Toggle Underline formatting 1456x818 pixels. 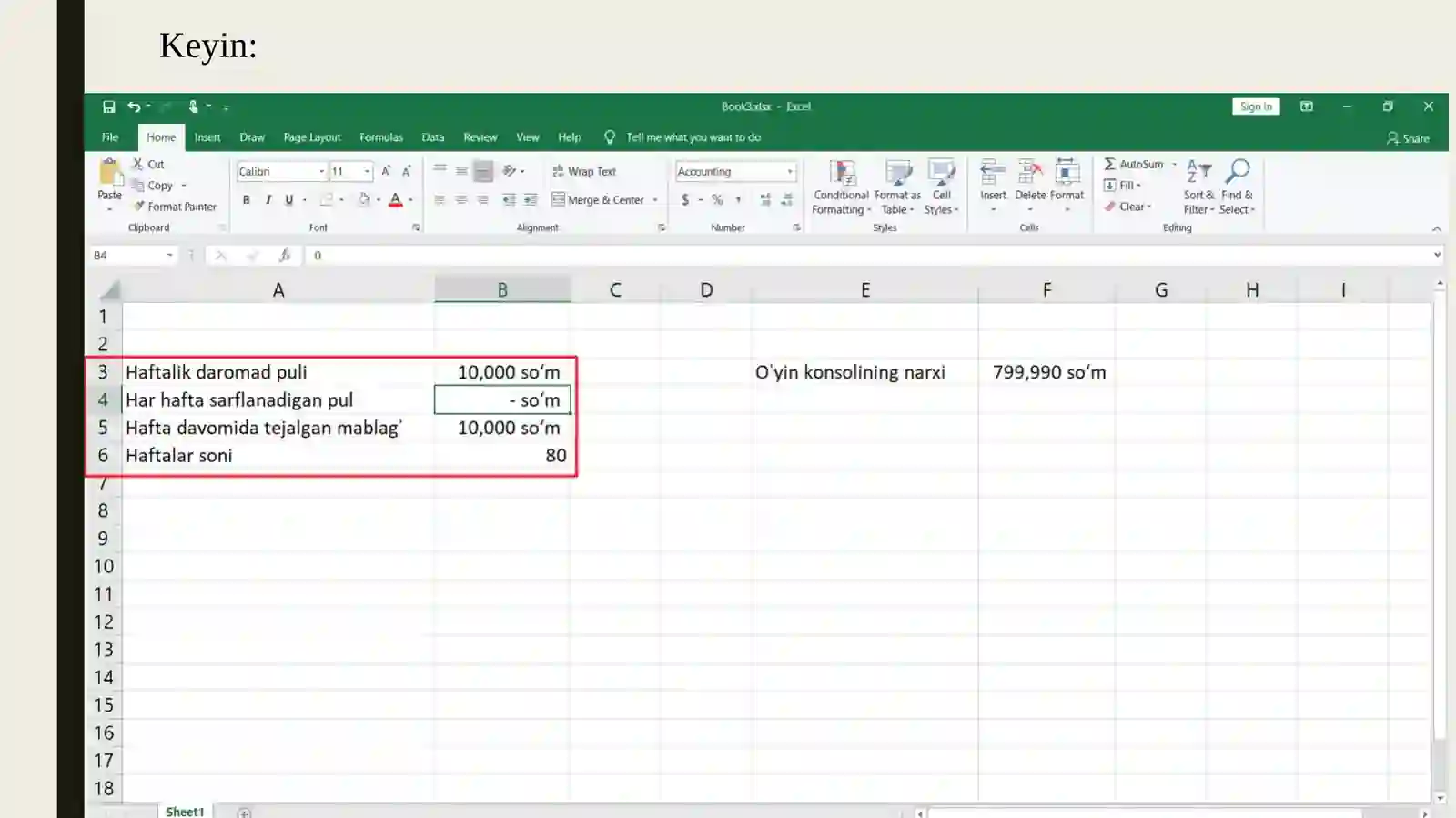click(x=289, y=199)
